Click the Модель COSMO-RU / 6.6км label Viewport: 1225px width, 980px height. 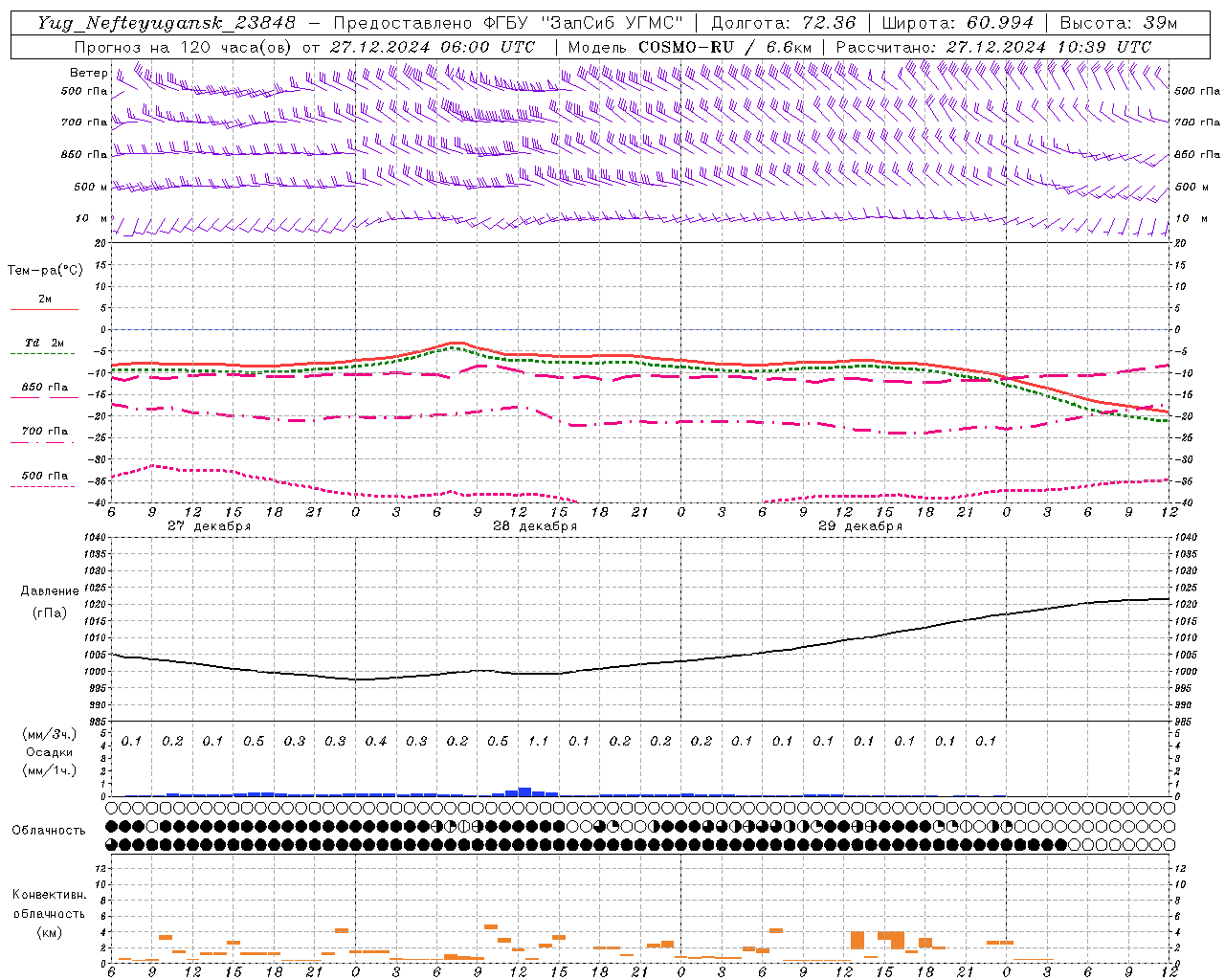690,47
